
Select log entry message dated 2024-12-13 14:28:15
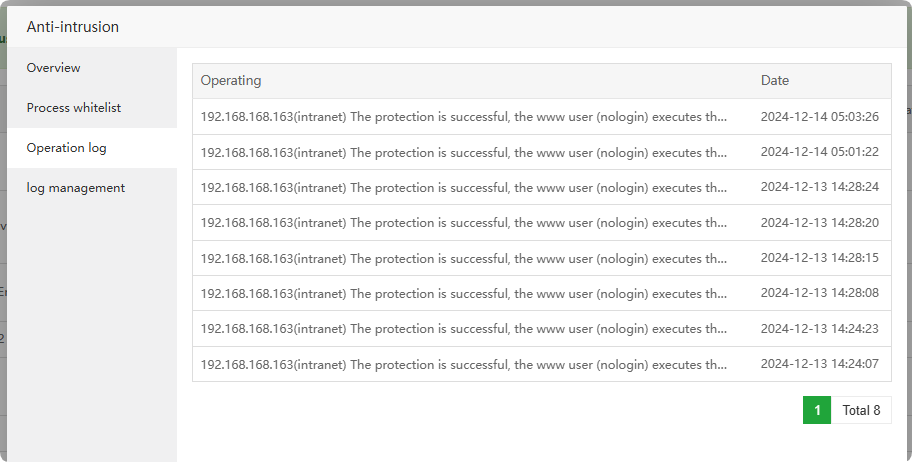tap(464, 258)
